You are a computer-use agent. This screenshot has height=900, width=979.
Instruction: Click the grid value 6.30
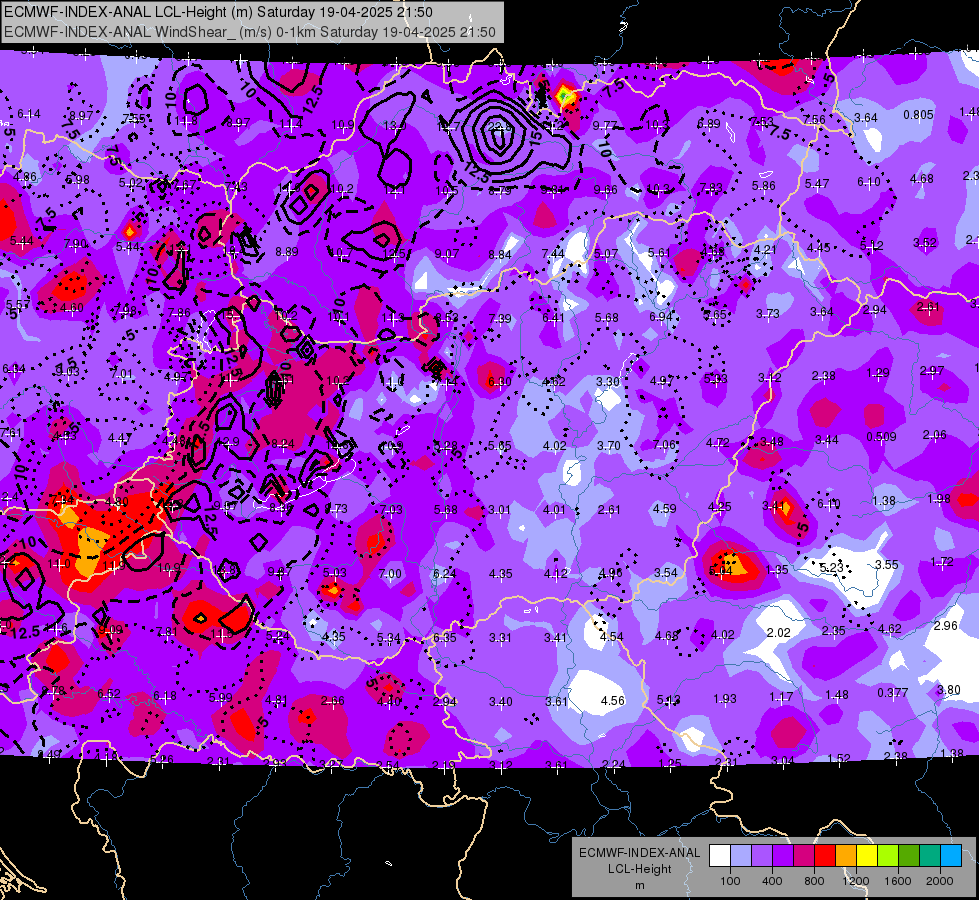tap(499, 382)
